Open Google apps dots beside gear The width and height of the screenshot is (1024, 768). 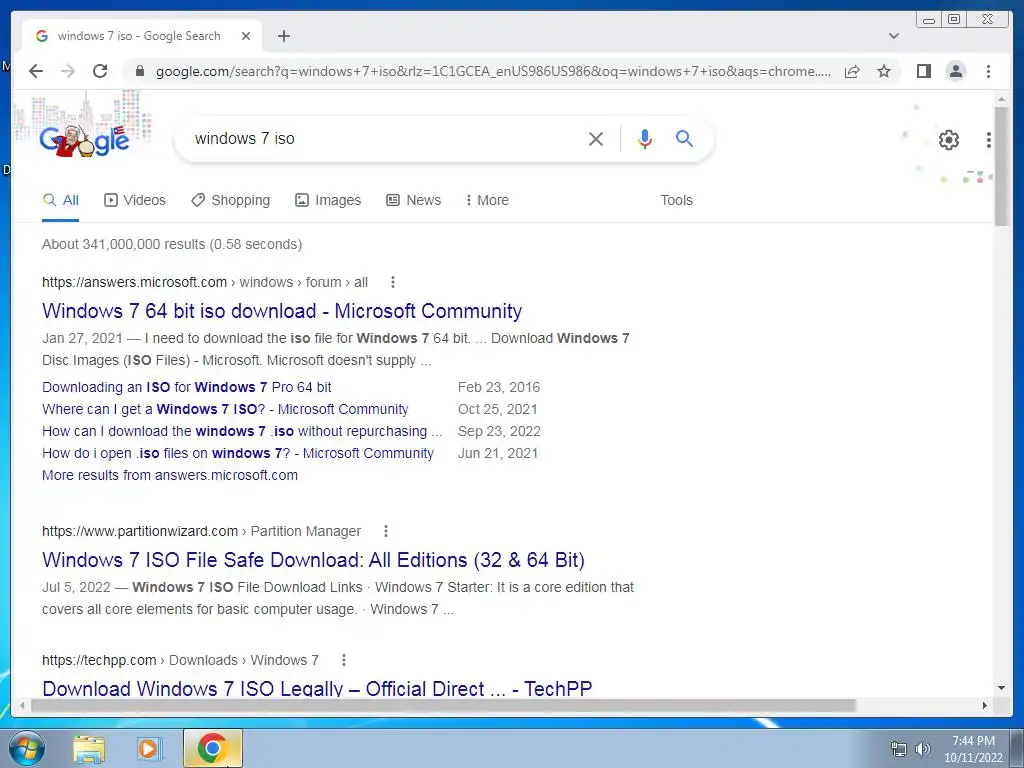coord(989,140)
